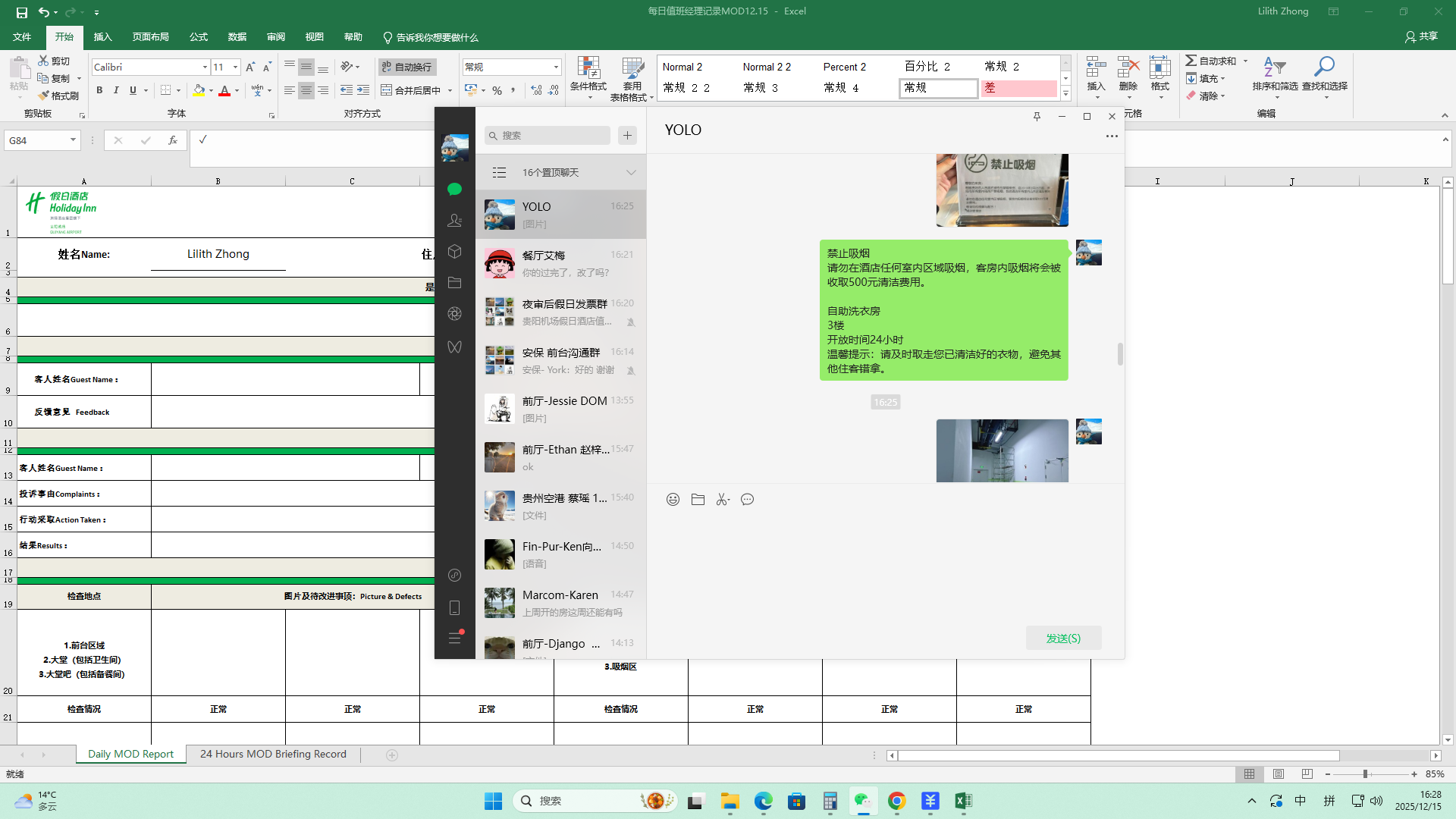Image resolution: width=1456 pixels, height=819 pixels.
Task: Open chat history bubble icon
Action: click(x=748, y=500)
